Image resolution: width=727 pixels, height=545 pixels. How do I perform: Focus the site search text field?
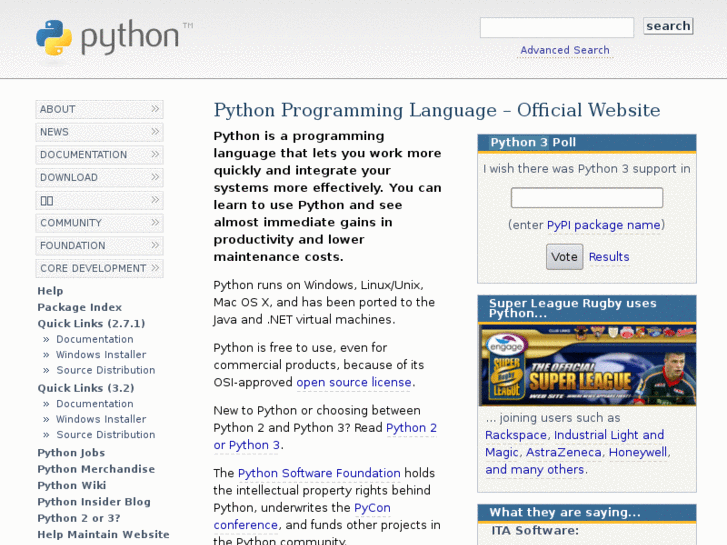[557, 27]
